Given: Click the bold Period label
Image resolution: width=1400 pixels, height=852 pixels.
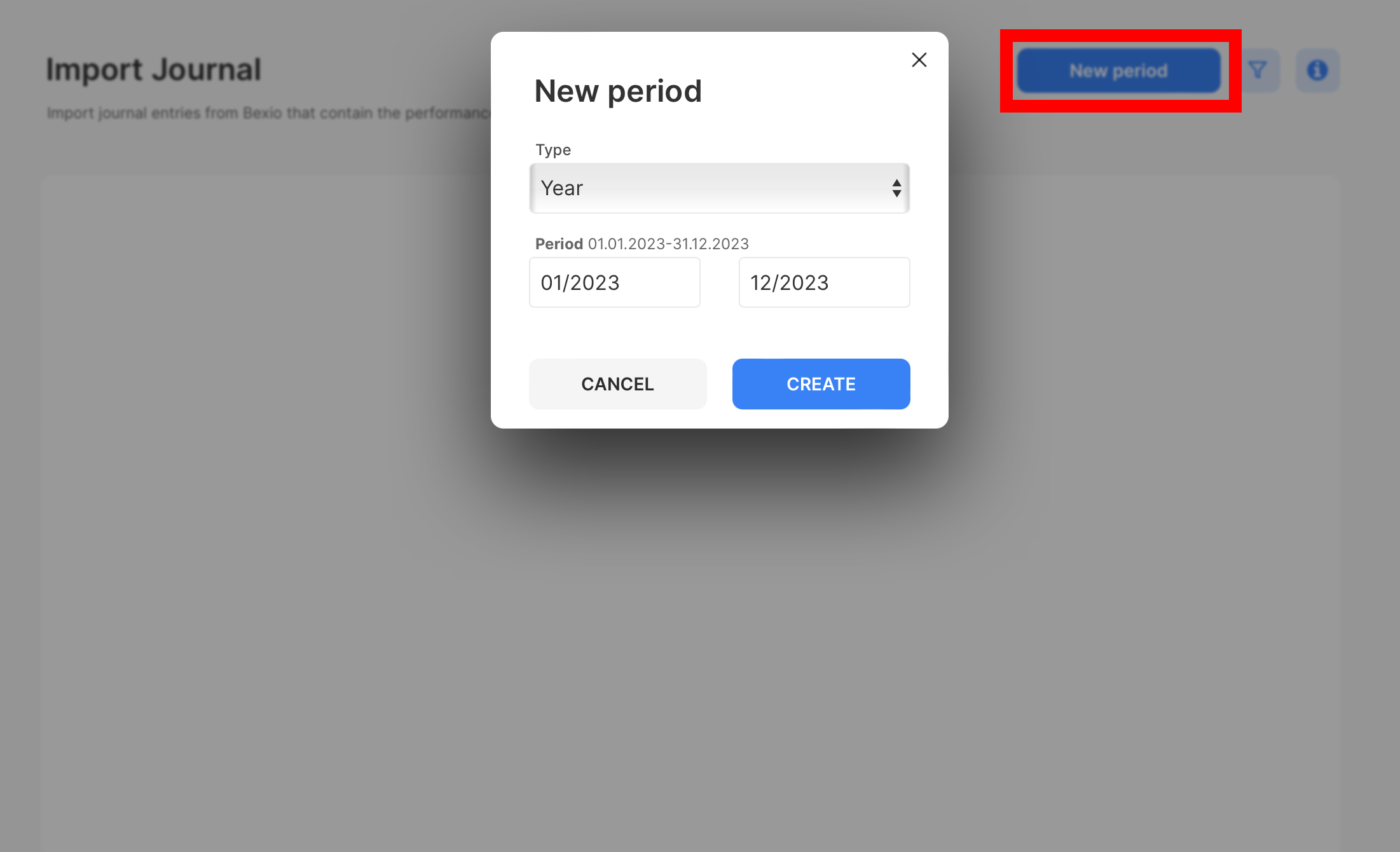Looking at the screenshot, I should tap(559, 244).
